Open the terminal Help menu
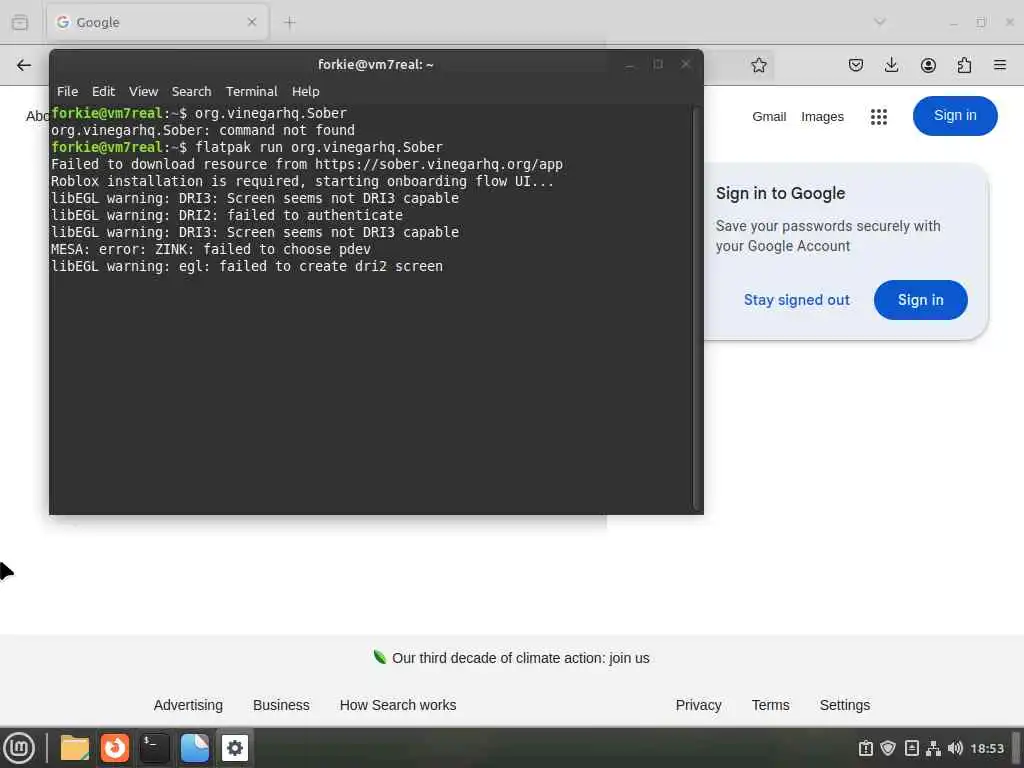Screen dimensions: 1024x768 (x=305, y=91)
